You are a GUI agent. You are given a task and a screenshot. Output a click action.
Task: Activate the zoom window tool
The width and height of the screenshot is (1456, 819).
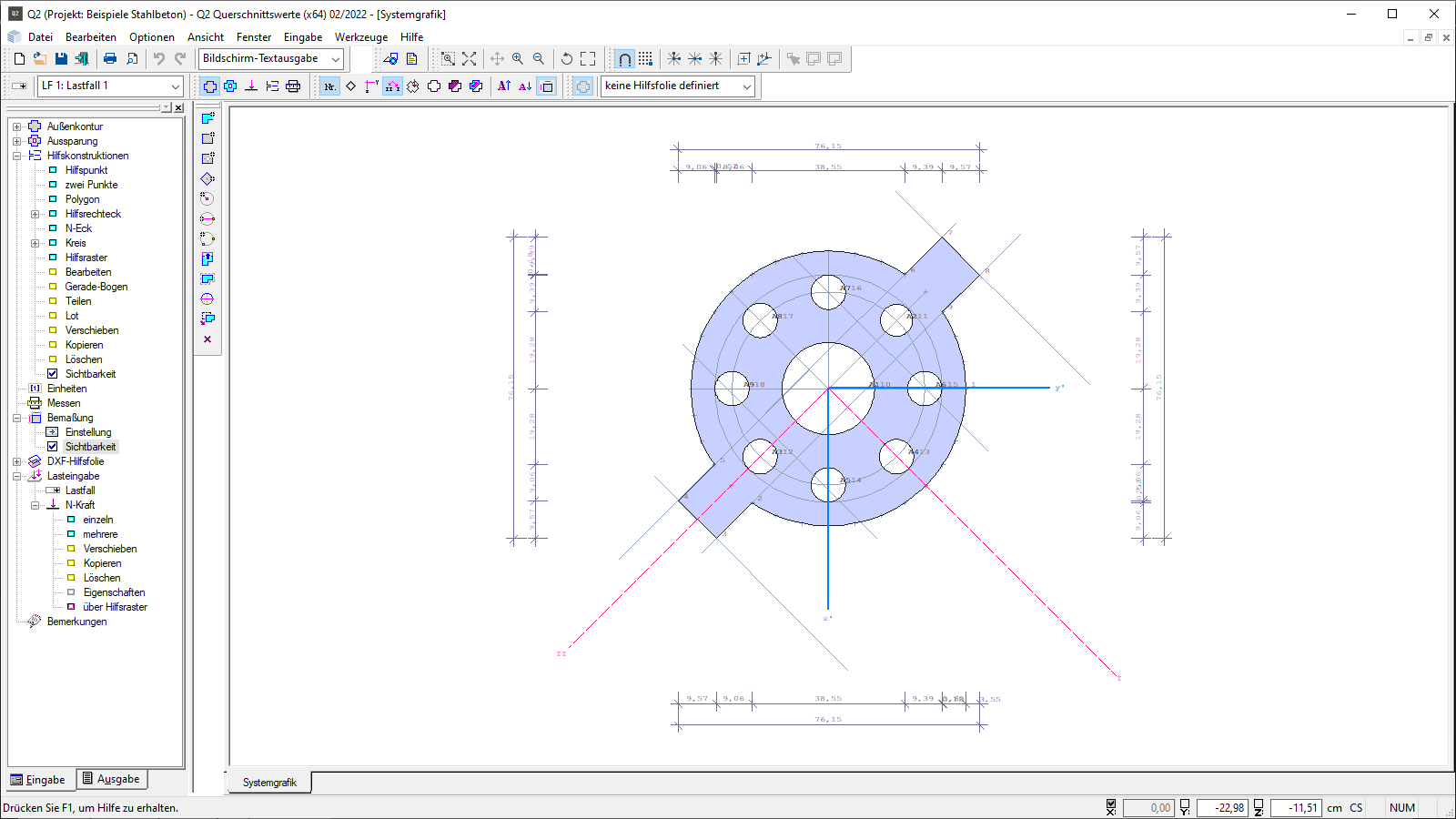tap(448, 58)
